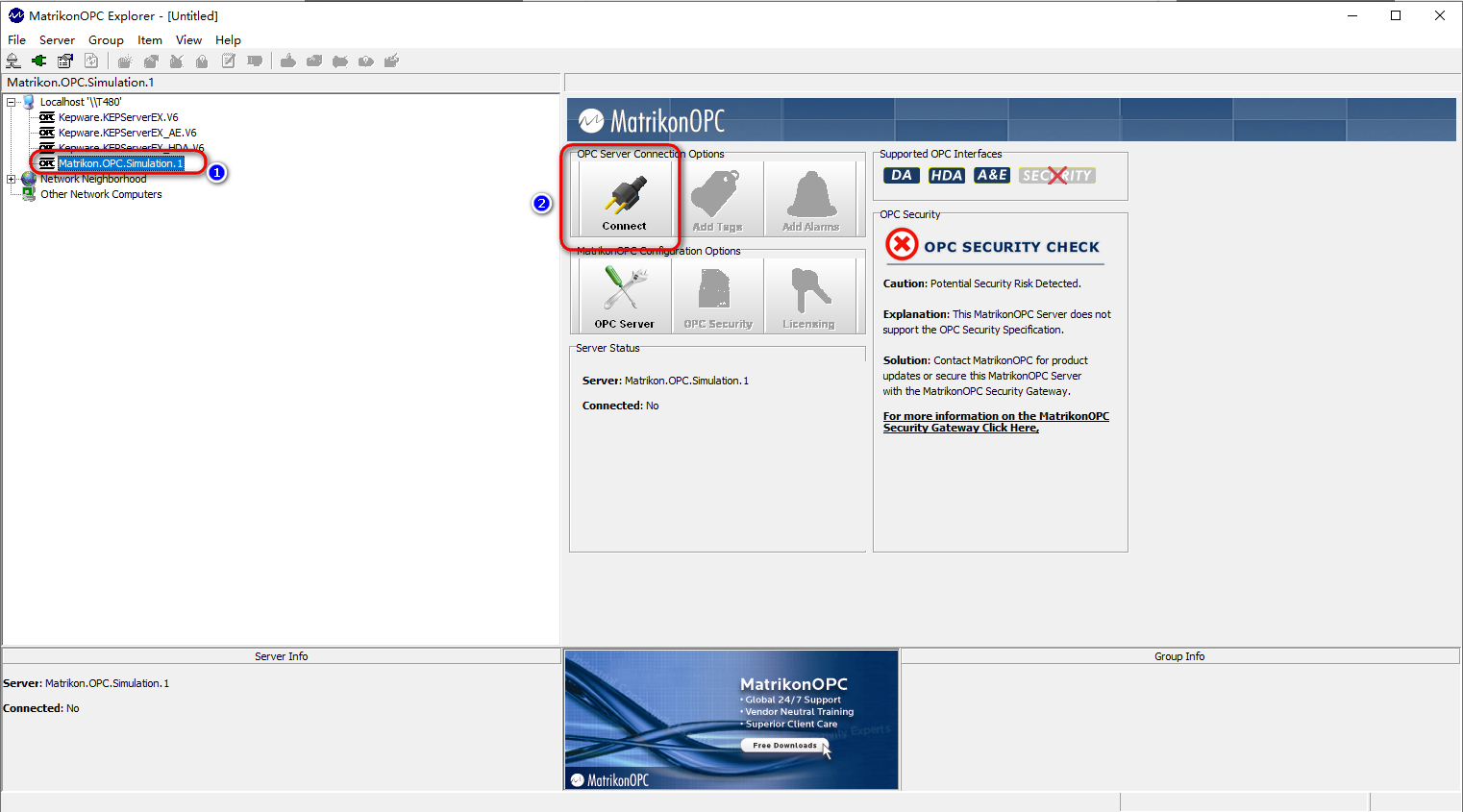Click the network servers toolbar icon
Screen dimensions: 1463x812
(x=13, y=61)
